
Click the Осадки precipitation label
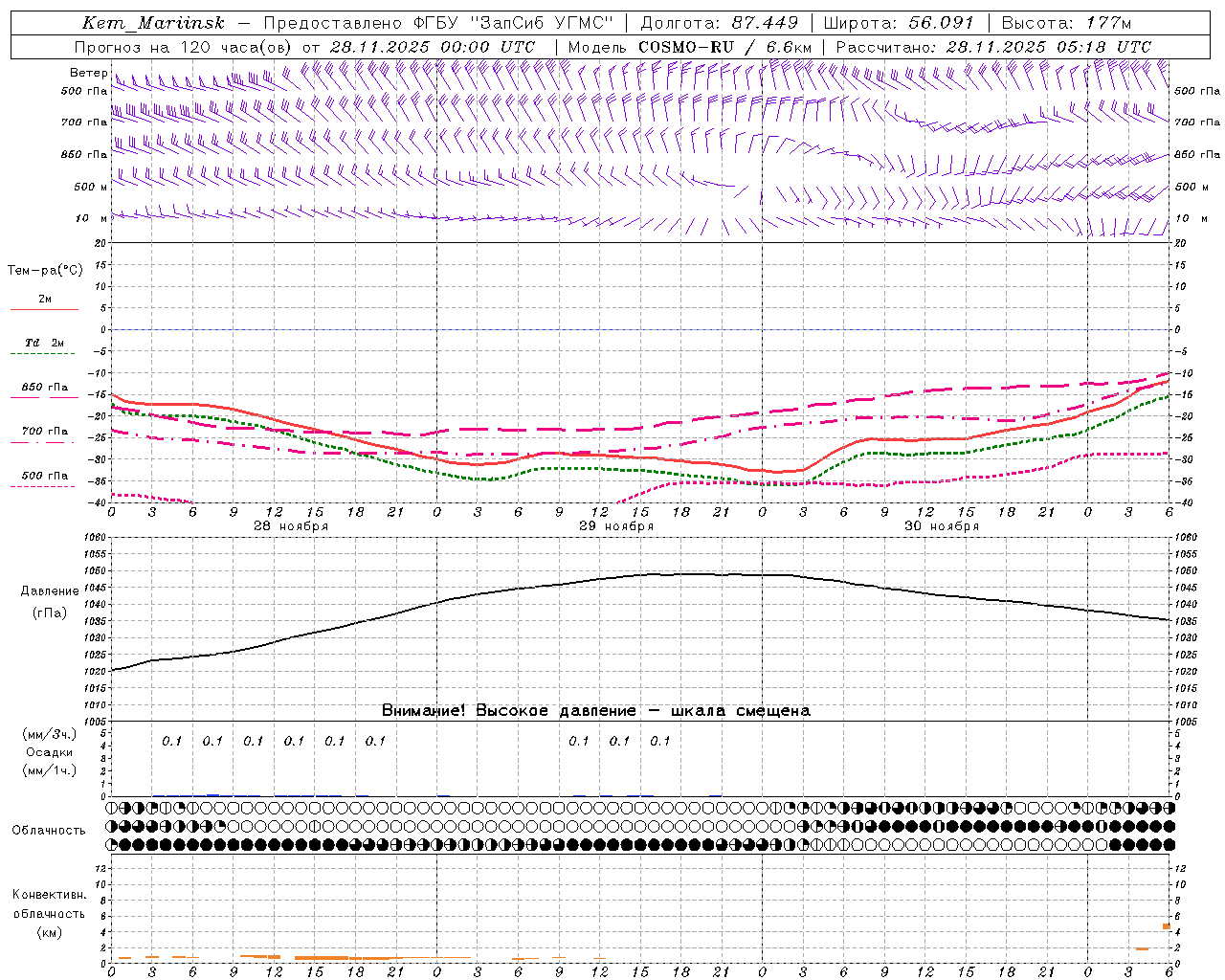(x=49, y=752)
